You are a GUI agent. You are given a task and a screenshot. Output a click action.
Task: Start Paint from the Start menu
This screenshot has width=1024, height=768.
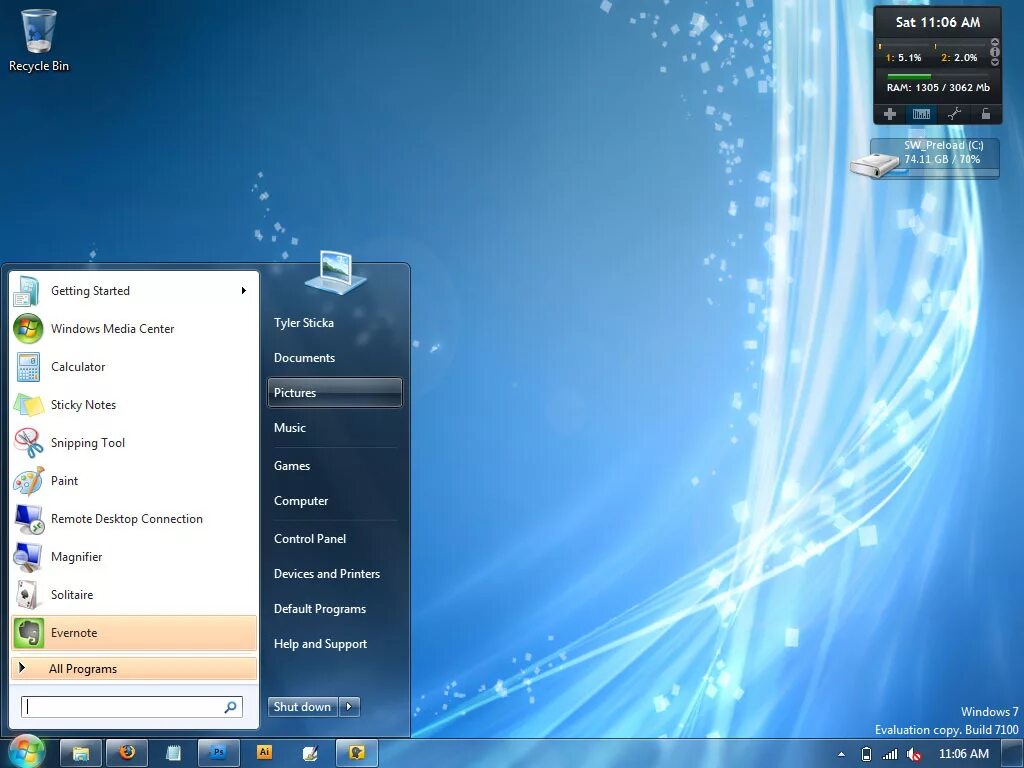(x=134, y=481)
